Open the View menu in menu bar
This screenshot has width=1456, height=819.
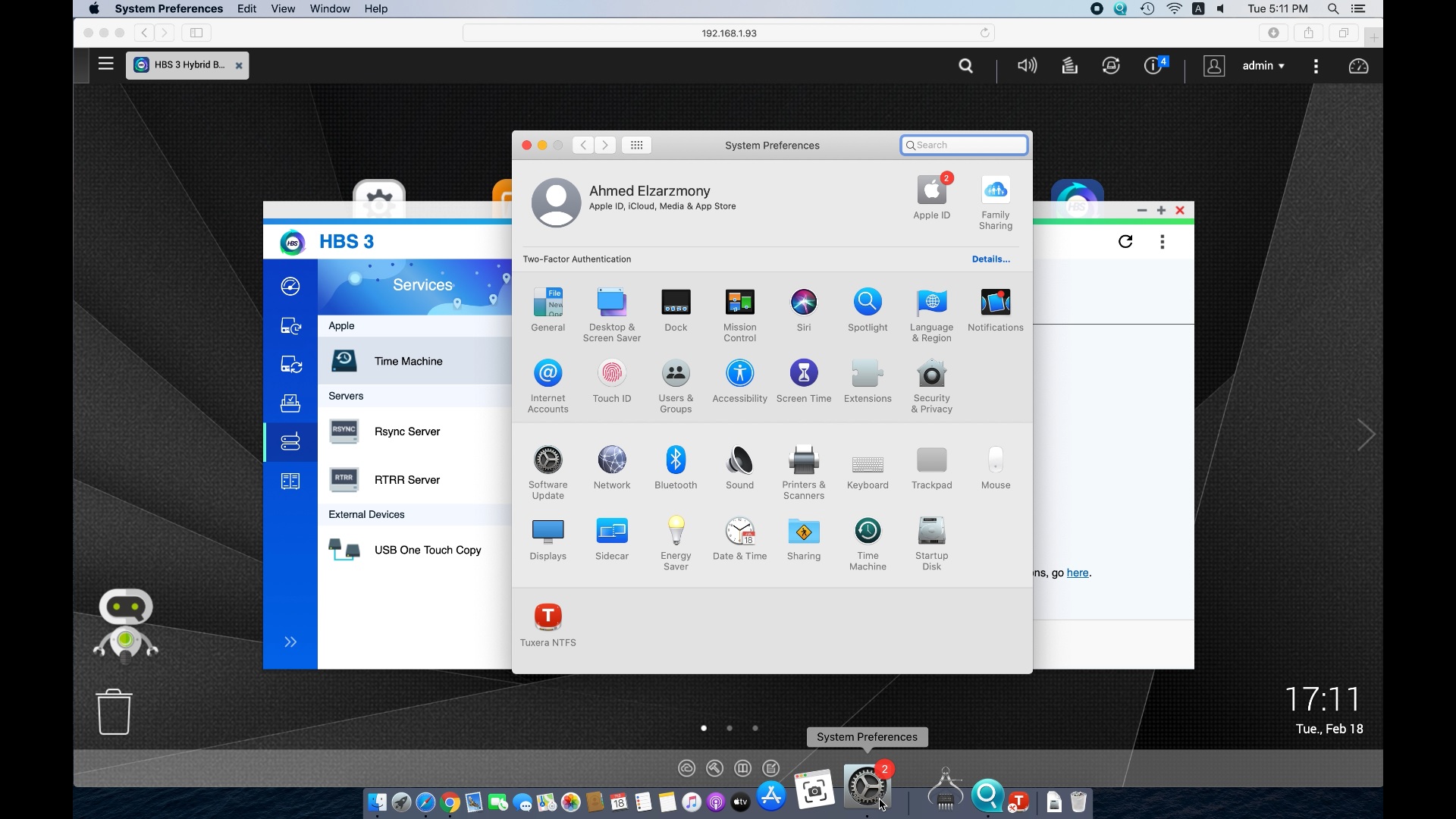tap(283, 9)
